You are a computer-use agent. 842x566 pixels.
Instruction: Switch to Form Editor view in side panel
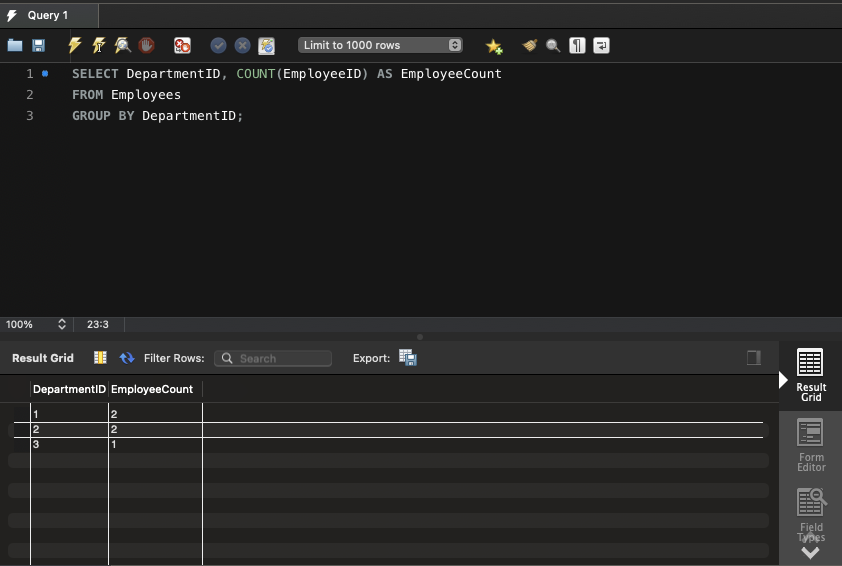(x=811, y=446)
